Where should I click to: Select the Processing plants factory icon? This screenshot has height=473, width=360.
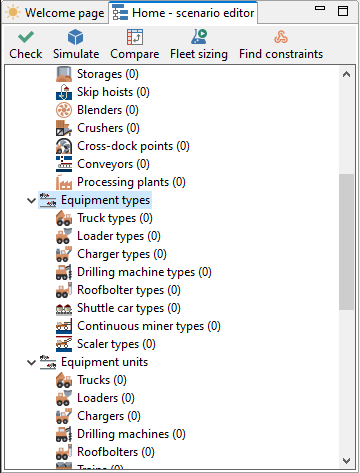coord(64,182)
